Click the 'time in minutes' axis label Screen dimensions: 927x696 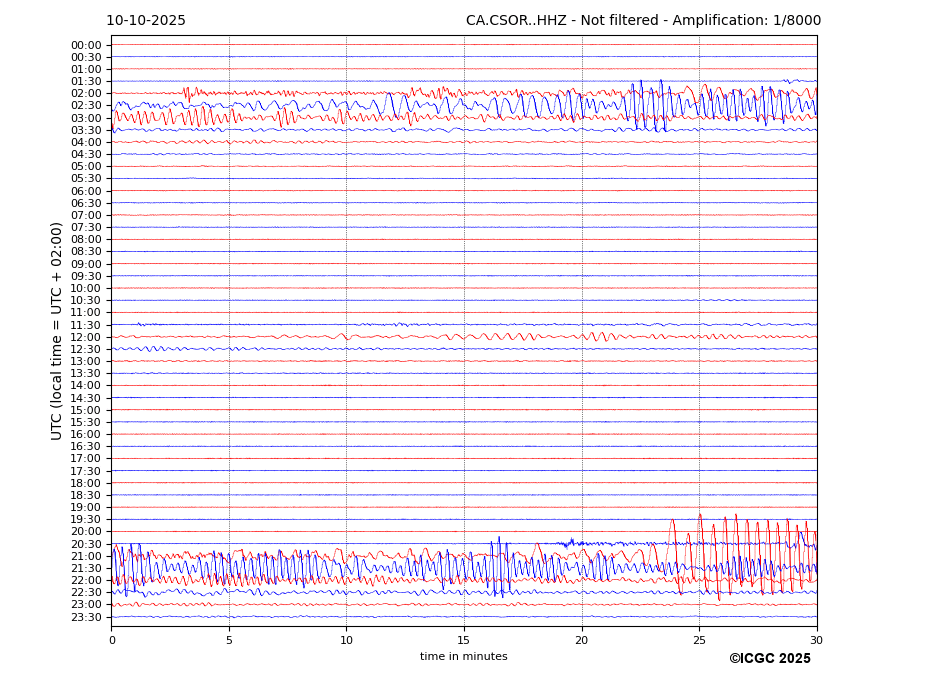coord(463,657)
